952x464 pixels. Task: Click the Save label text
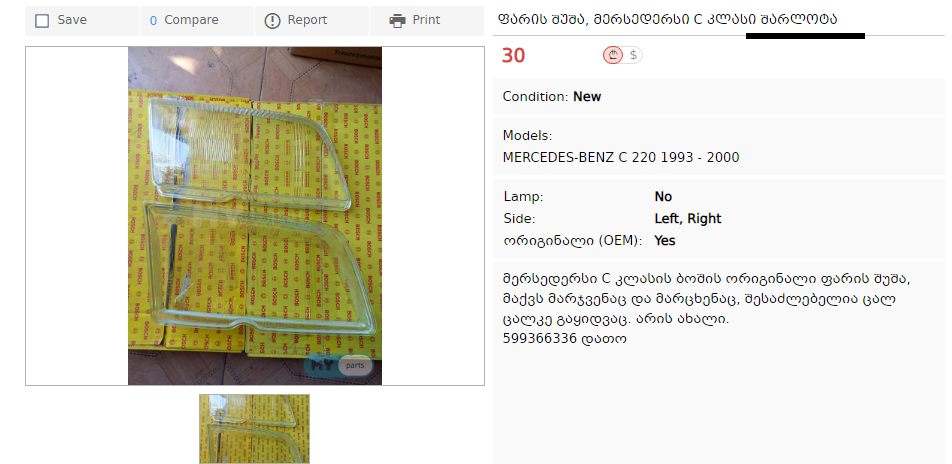(x=72, y=20)
